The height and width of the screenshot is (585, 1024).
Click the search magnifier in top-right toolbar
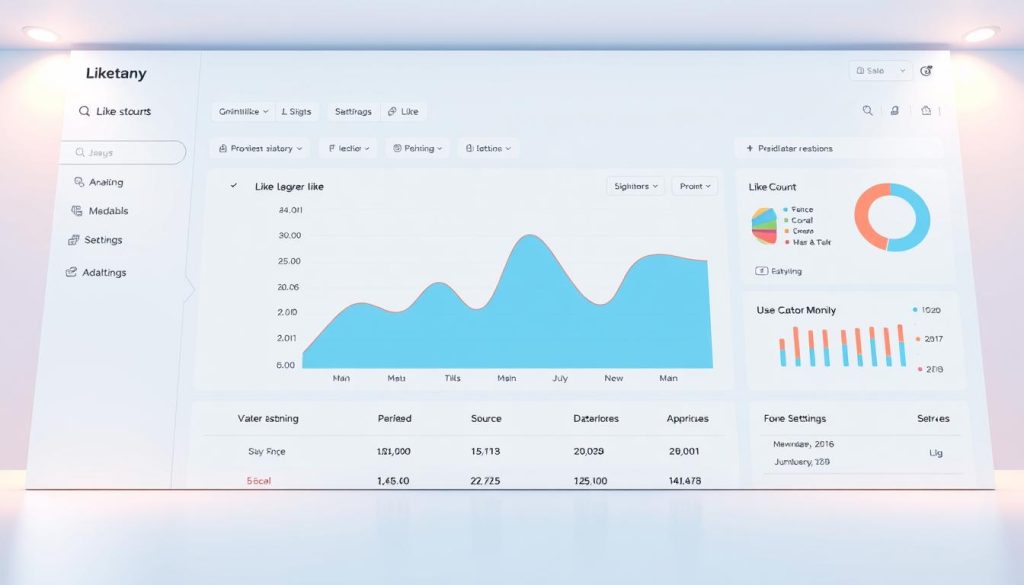tap(867, 110)
